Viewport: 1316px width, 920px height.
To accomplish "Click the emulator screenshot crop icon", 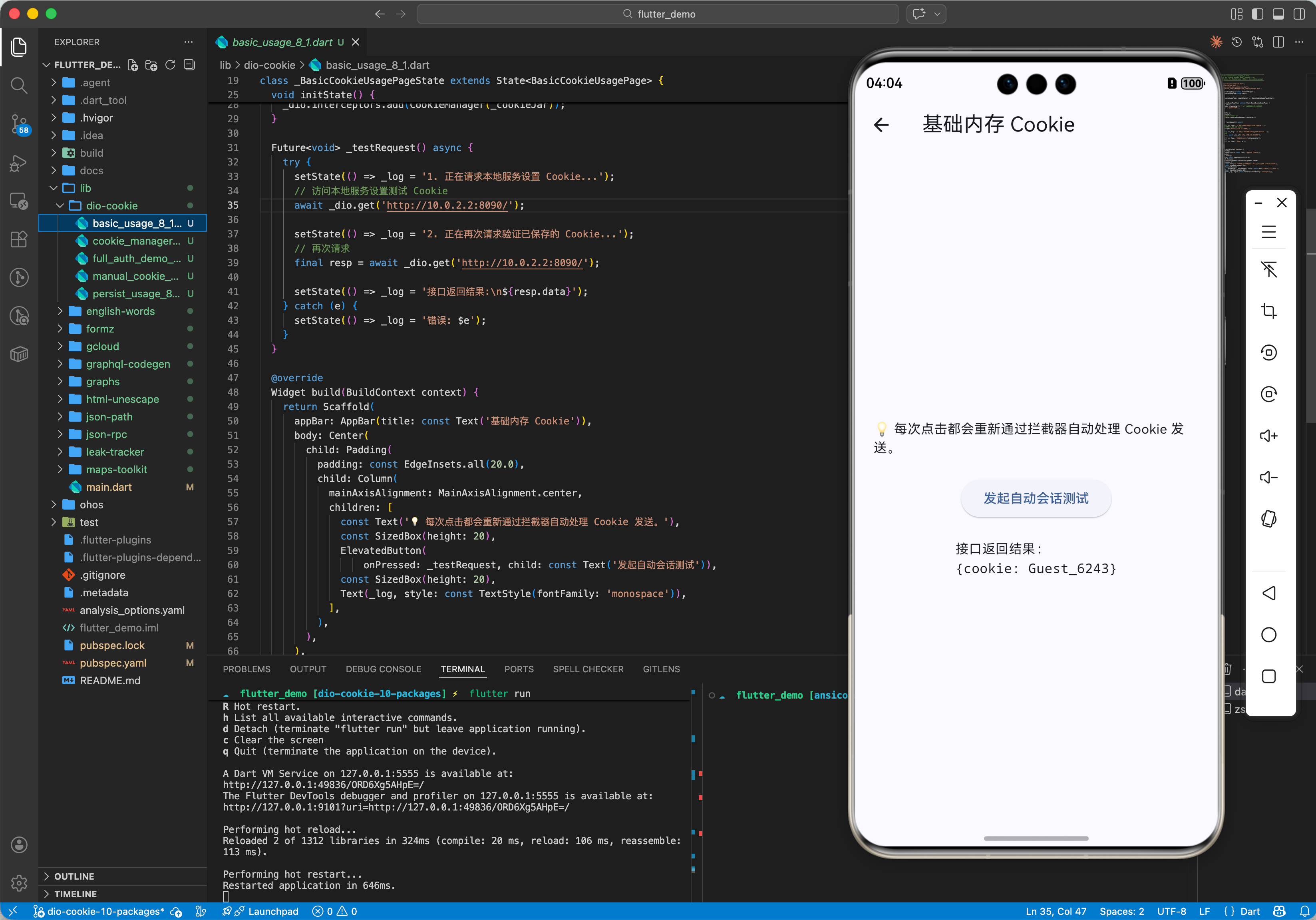I will point(1268,311).
